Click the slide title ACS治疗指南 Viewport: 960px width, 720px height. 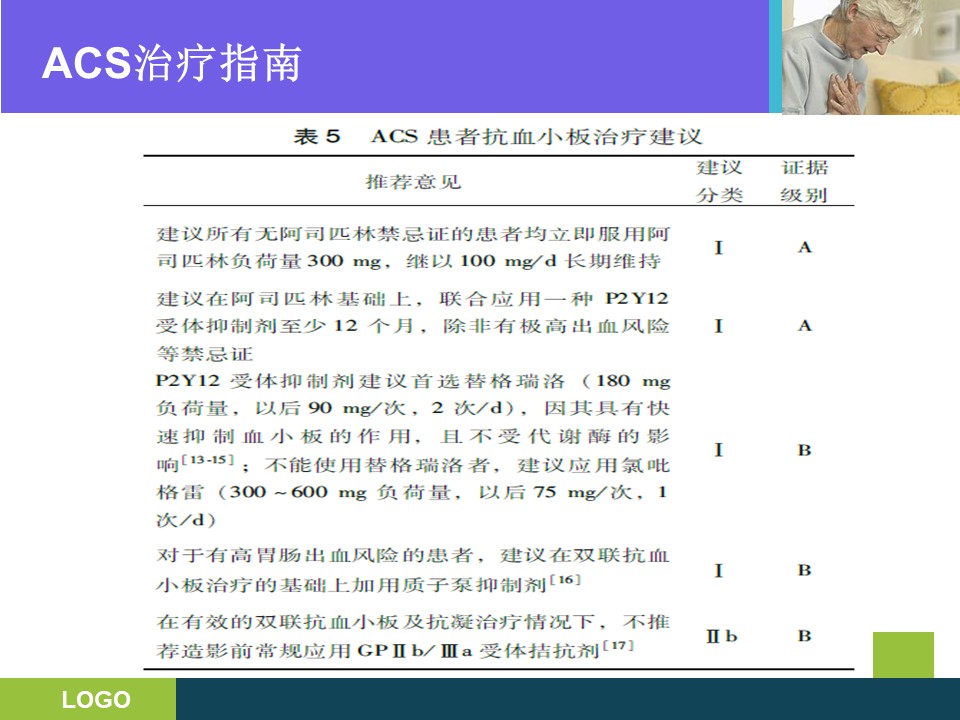click(x=172, y=64)
